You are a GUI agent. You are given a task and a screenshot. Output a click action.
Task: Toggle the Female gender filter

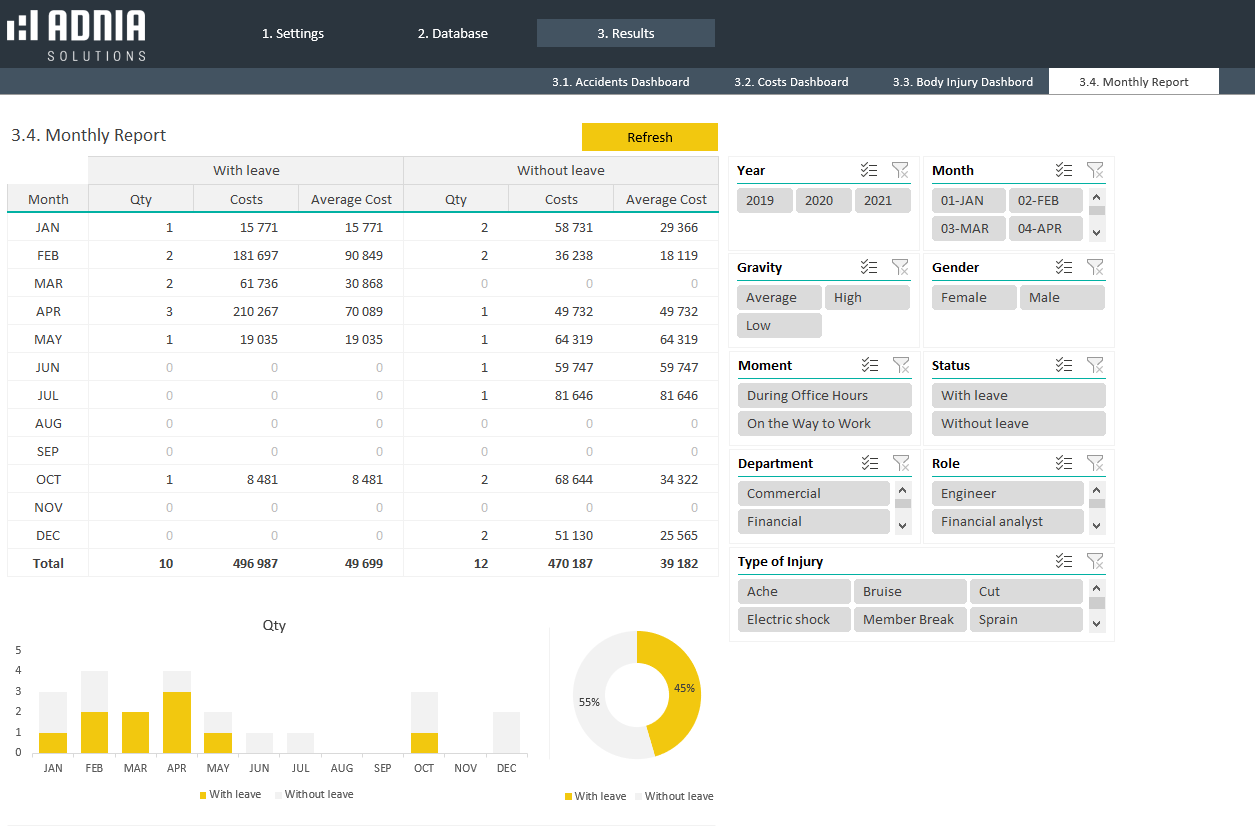click(x=973, y=298)
